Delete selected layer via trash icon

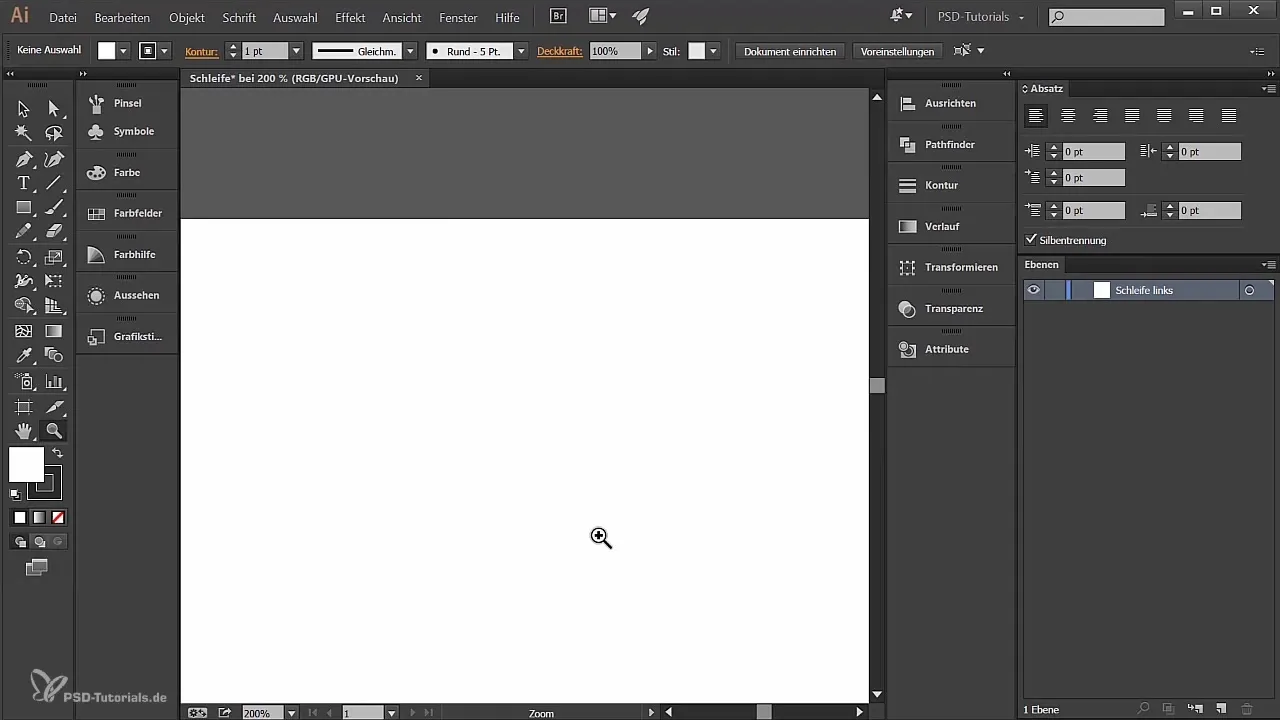click(x=1246, y=709)
